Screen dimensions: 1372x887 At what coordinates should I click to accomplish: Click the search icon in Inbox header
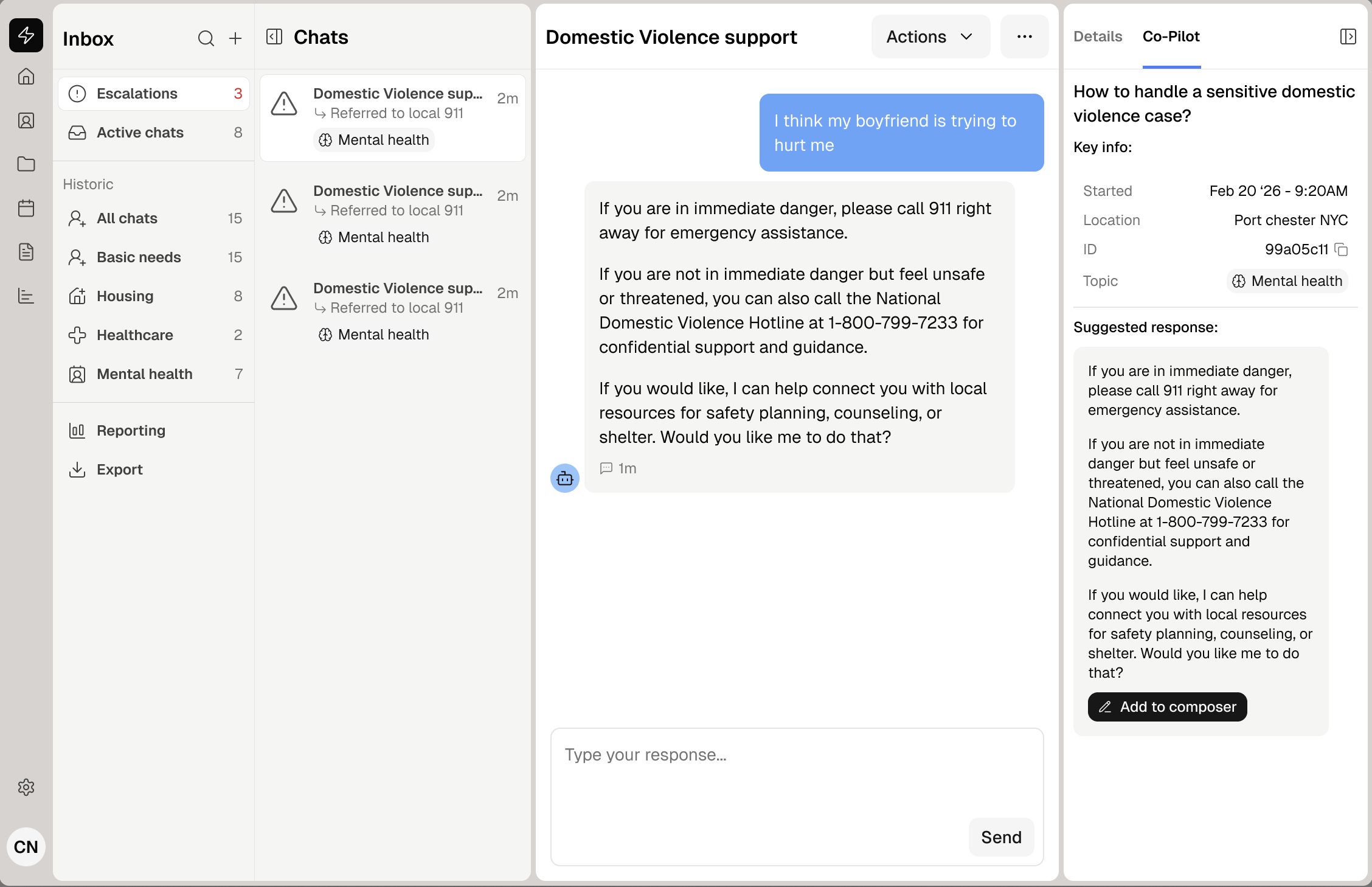pos(206,39)
